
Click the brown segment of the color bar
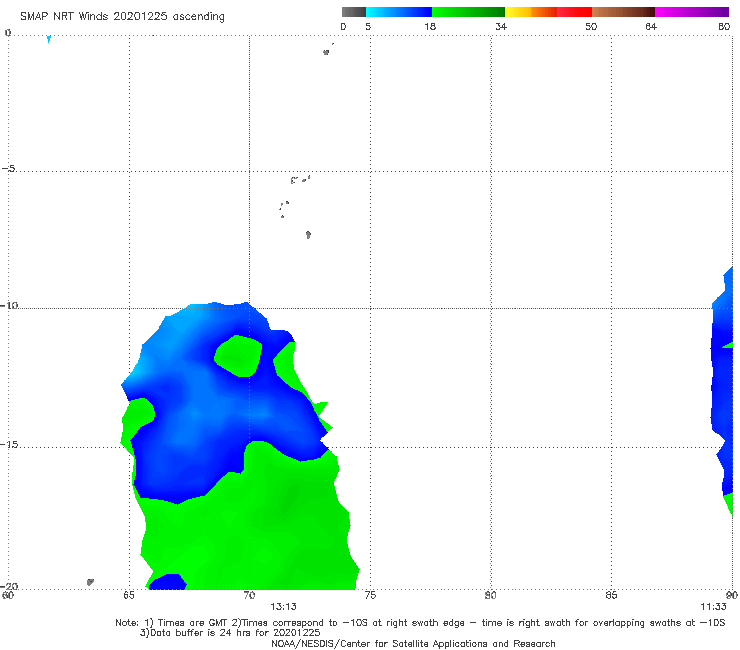coord(623,12)
